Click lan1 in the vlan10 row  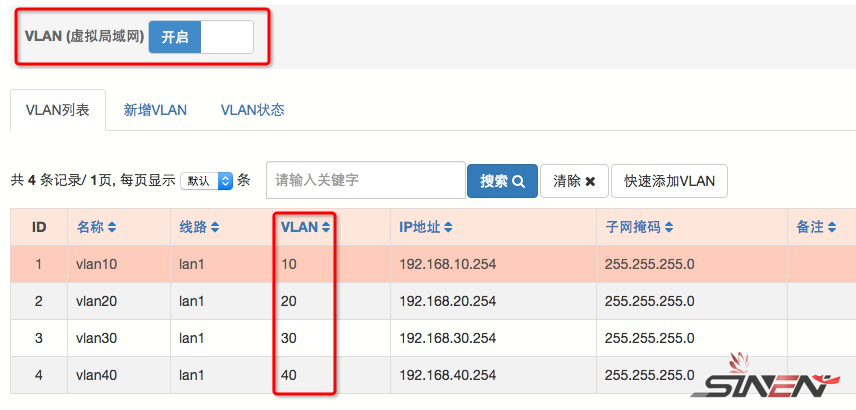pos(192,264)
